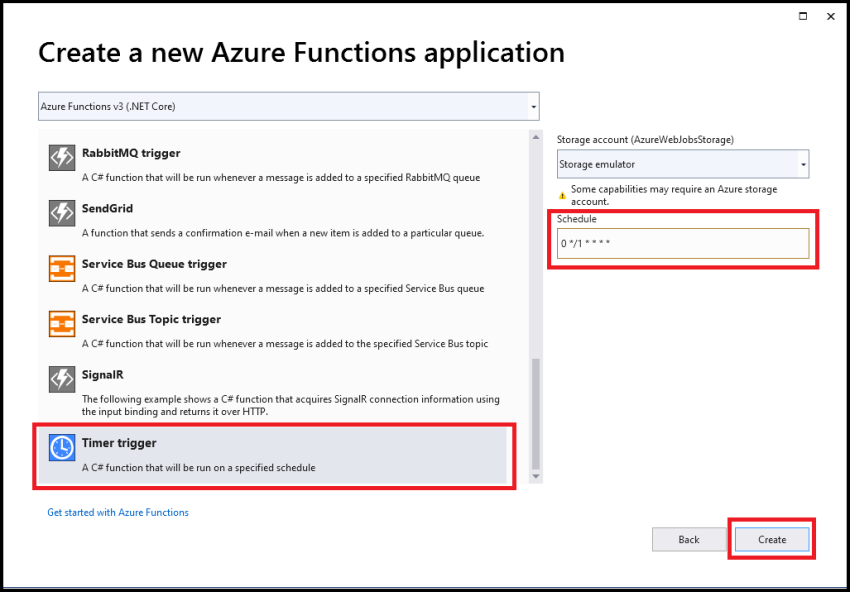This screenshot has width=850, height=592.
Task: Click the Service Bus Queue trigger icon
Action: [62, 269]
